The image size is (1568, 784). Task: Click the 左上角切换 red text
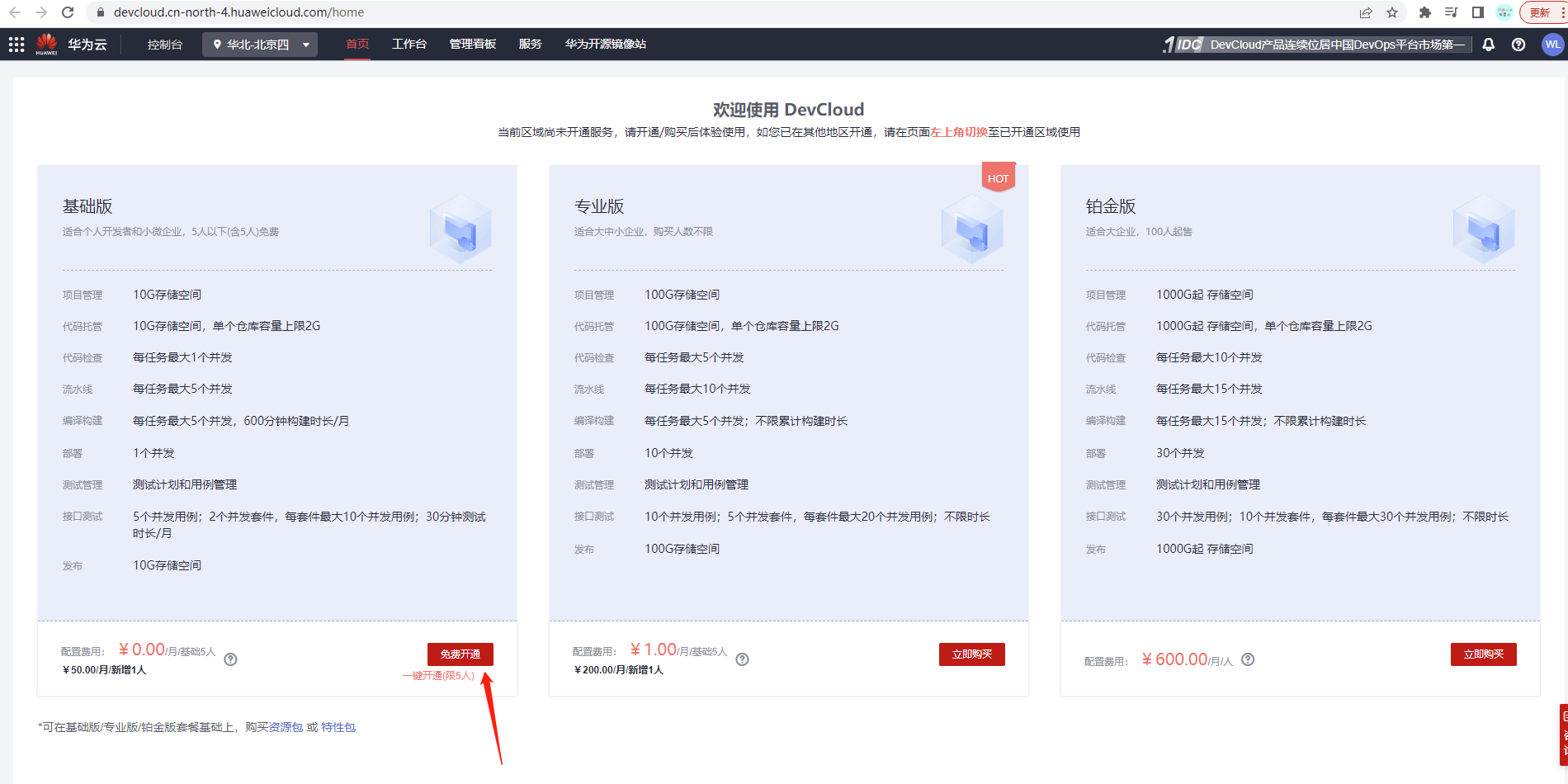pyautogui.click(x=959, y=132)
